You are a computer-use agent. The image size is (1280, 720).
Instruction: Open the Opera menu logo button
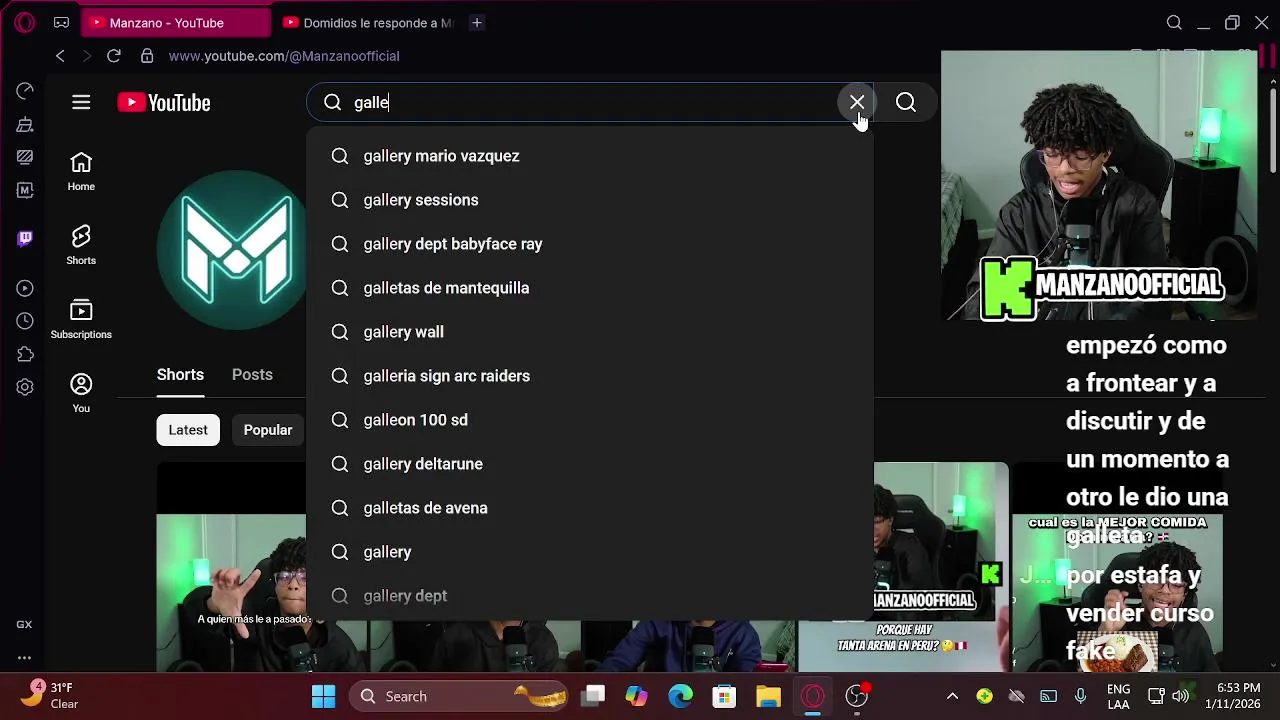click(25, 22)
